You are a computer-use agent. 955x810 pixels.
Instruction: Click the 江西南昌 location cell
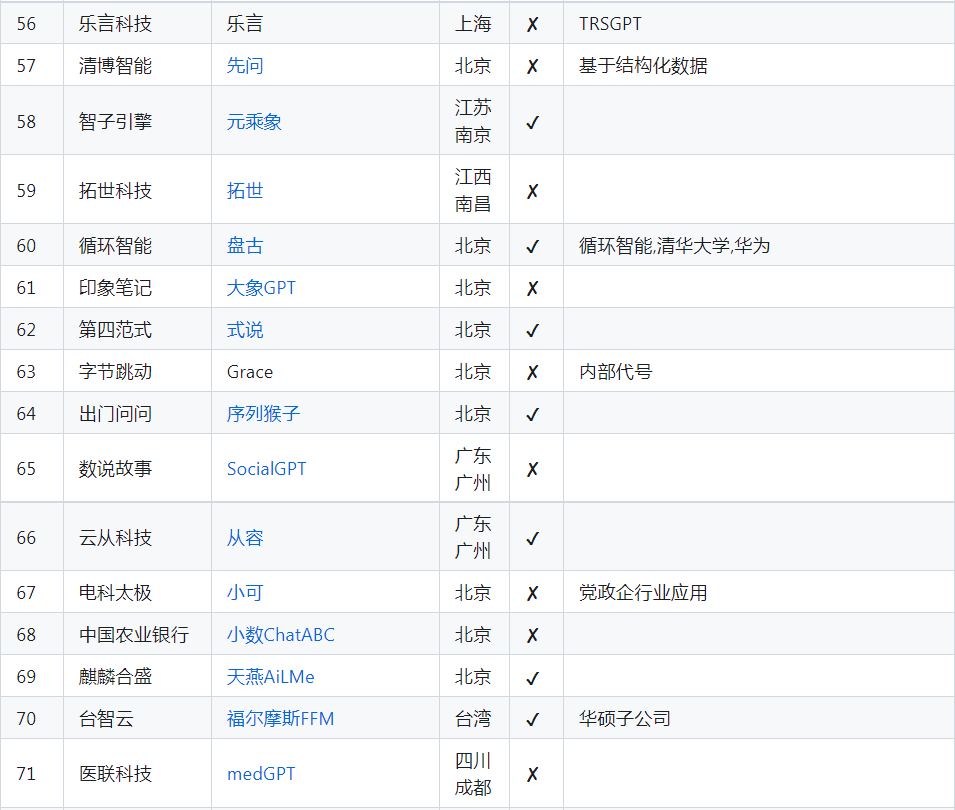(474, 190)
